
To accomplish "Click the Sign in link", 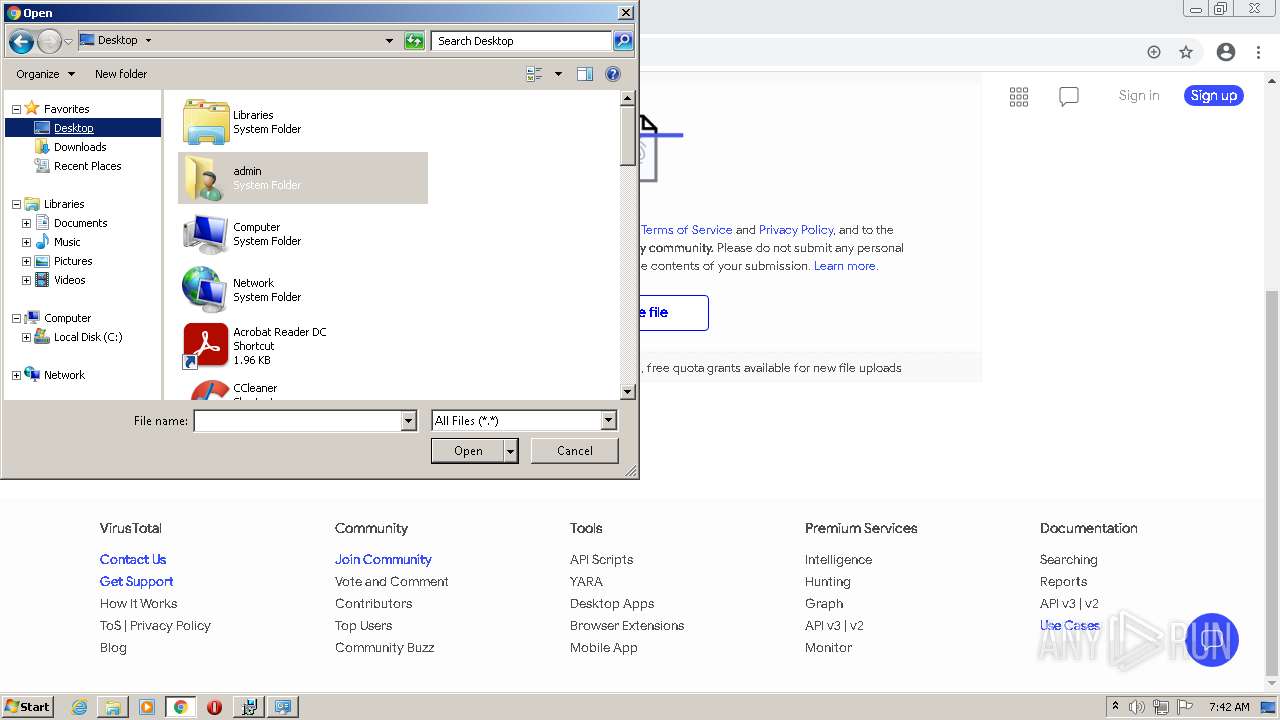I will [x=1139, y=96].
